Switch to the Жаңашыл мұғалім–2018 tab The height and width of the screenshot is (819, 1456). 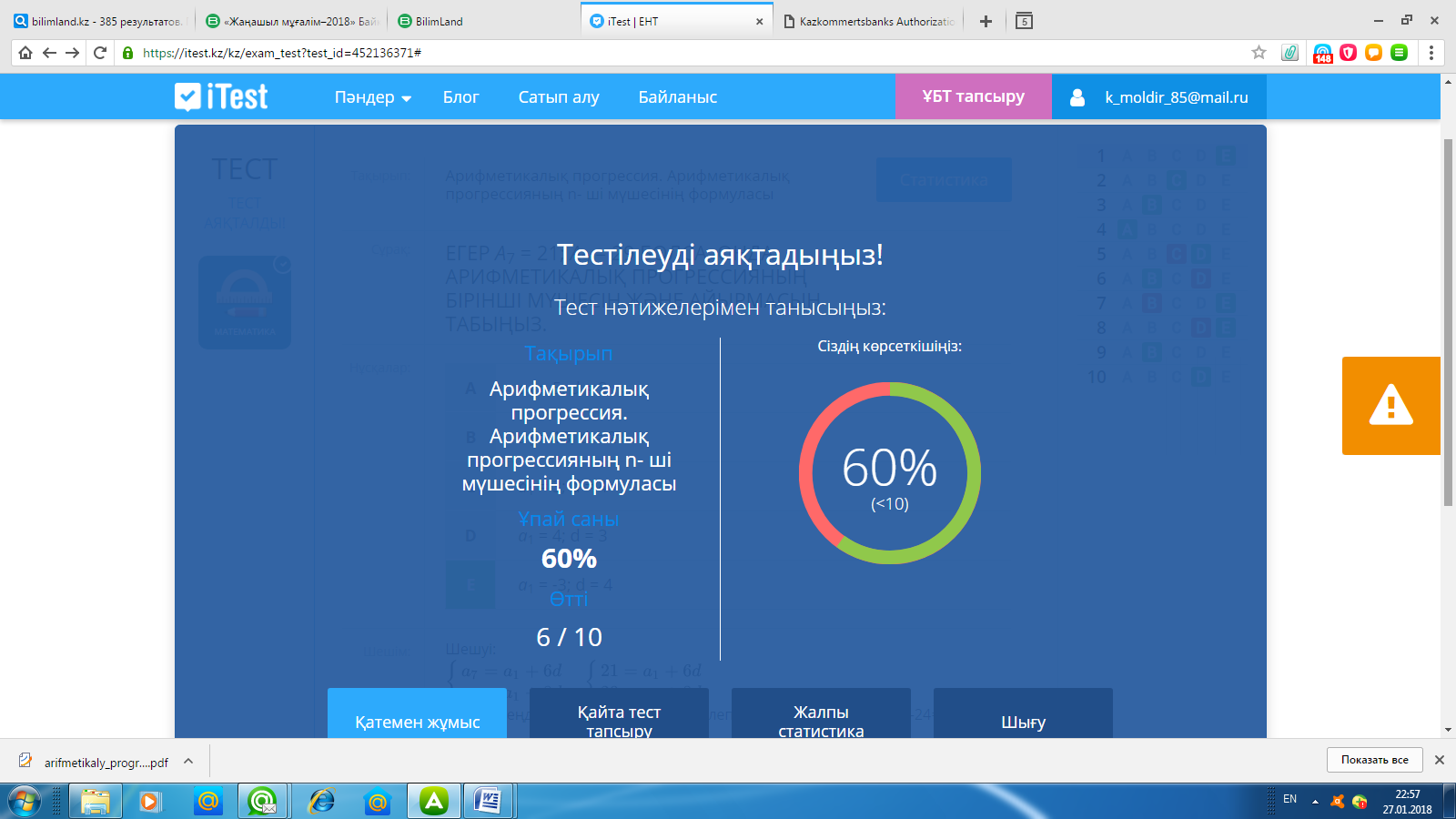291,21
